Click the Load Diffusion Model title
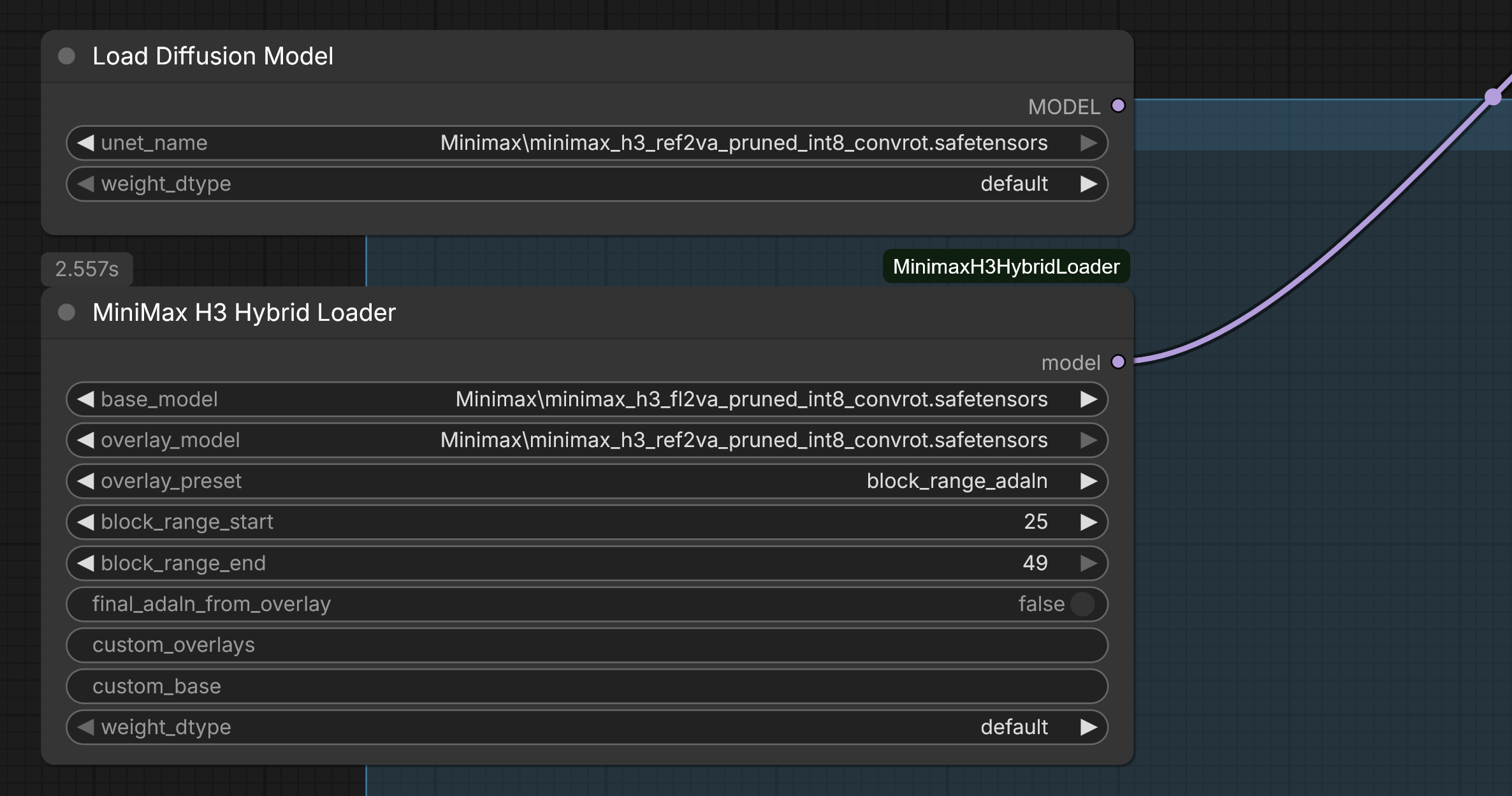The image size is (1512, 796). 213,56
